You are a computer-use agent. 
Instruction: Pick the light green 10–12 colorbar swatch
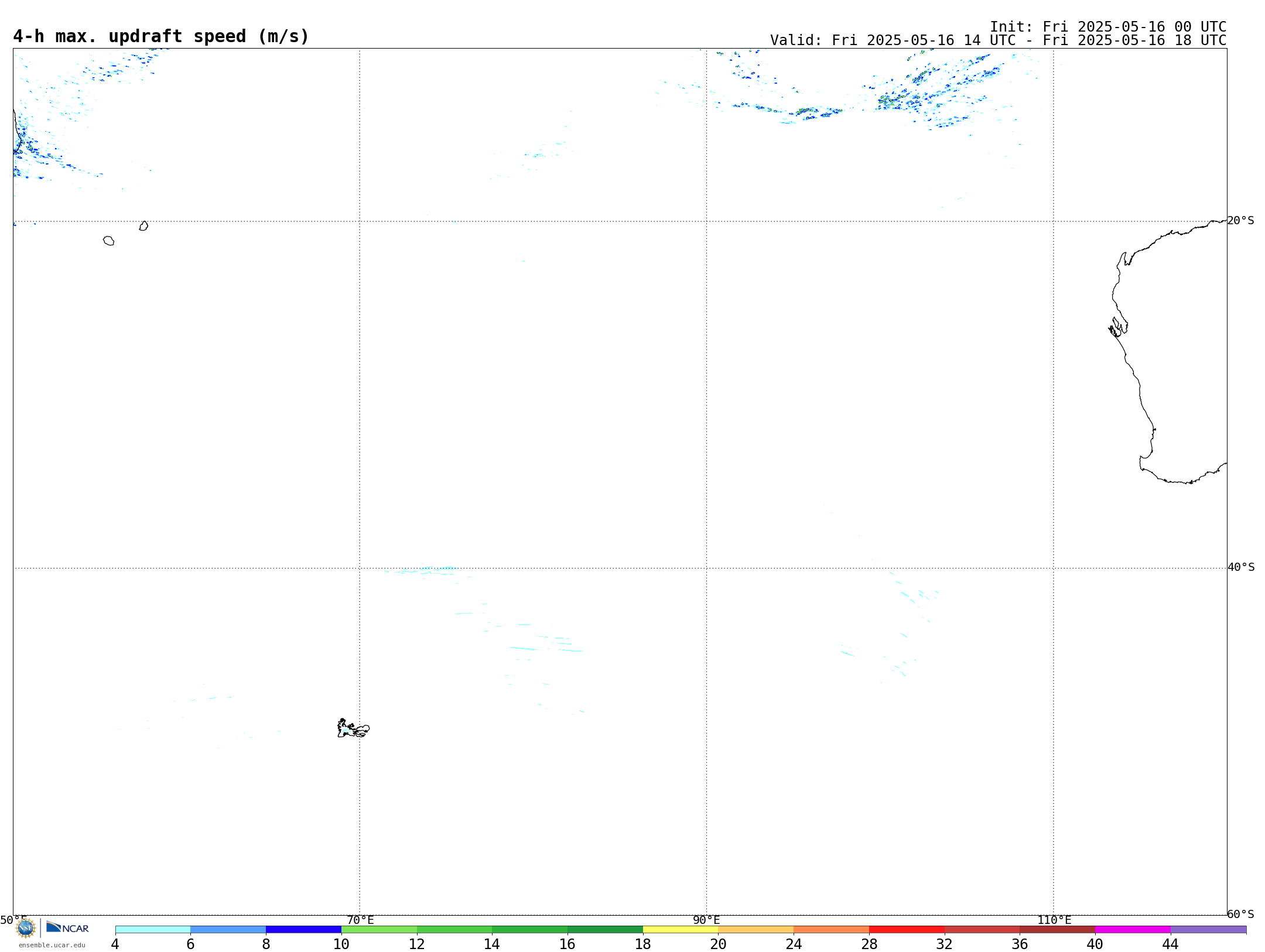pyautogui.click(x=379, y=930)
